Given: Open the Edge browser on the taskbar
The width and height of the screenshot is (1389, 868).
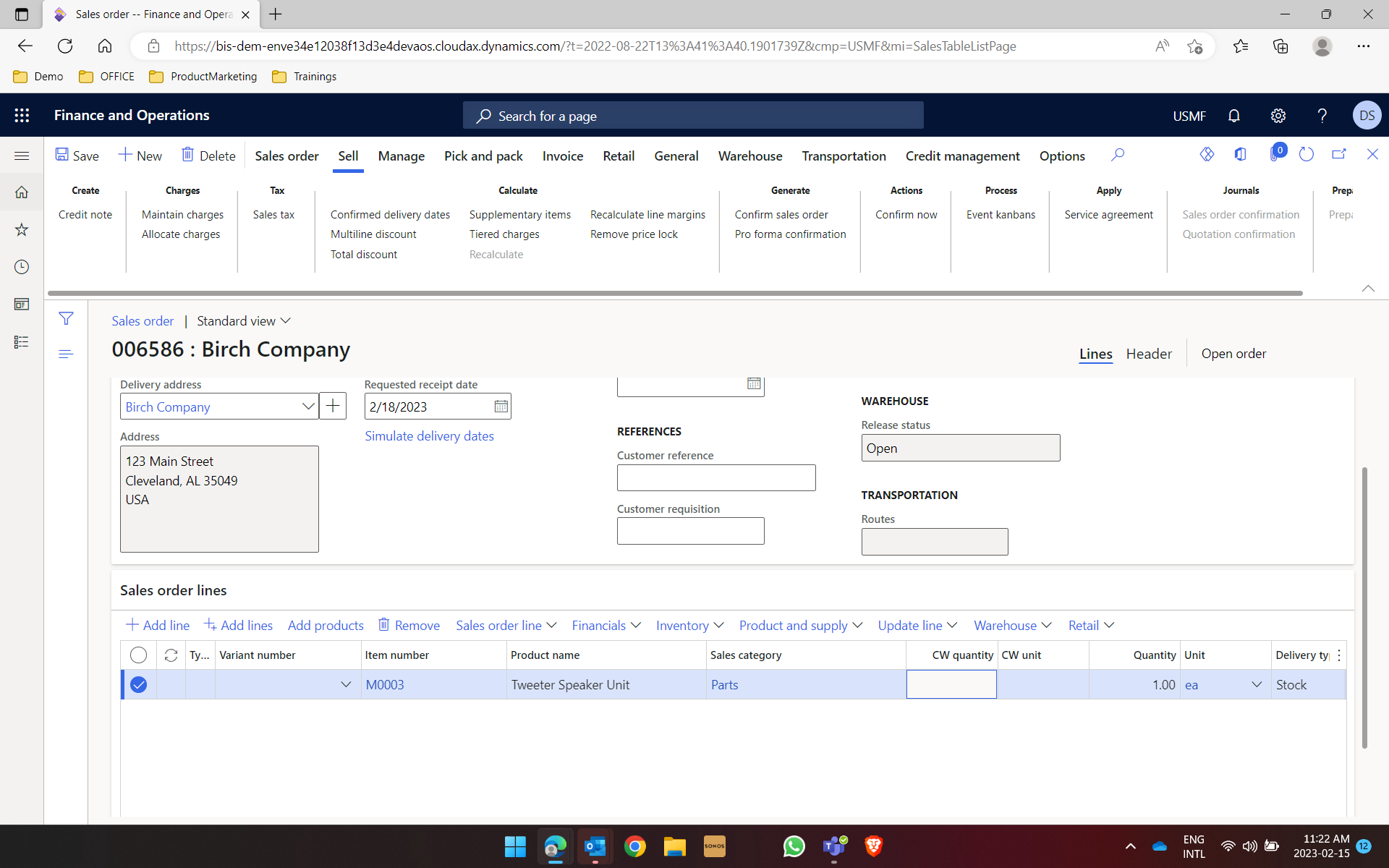Looking at the screenshot, I should pyautogui.click(x=555, y=846).
